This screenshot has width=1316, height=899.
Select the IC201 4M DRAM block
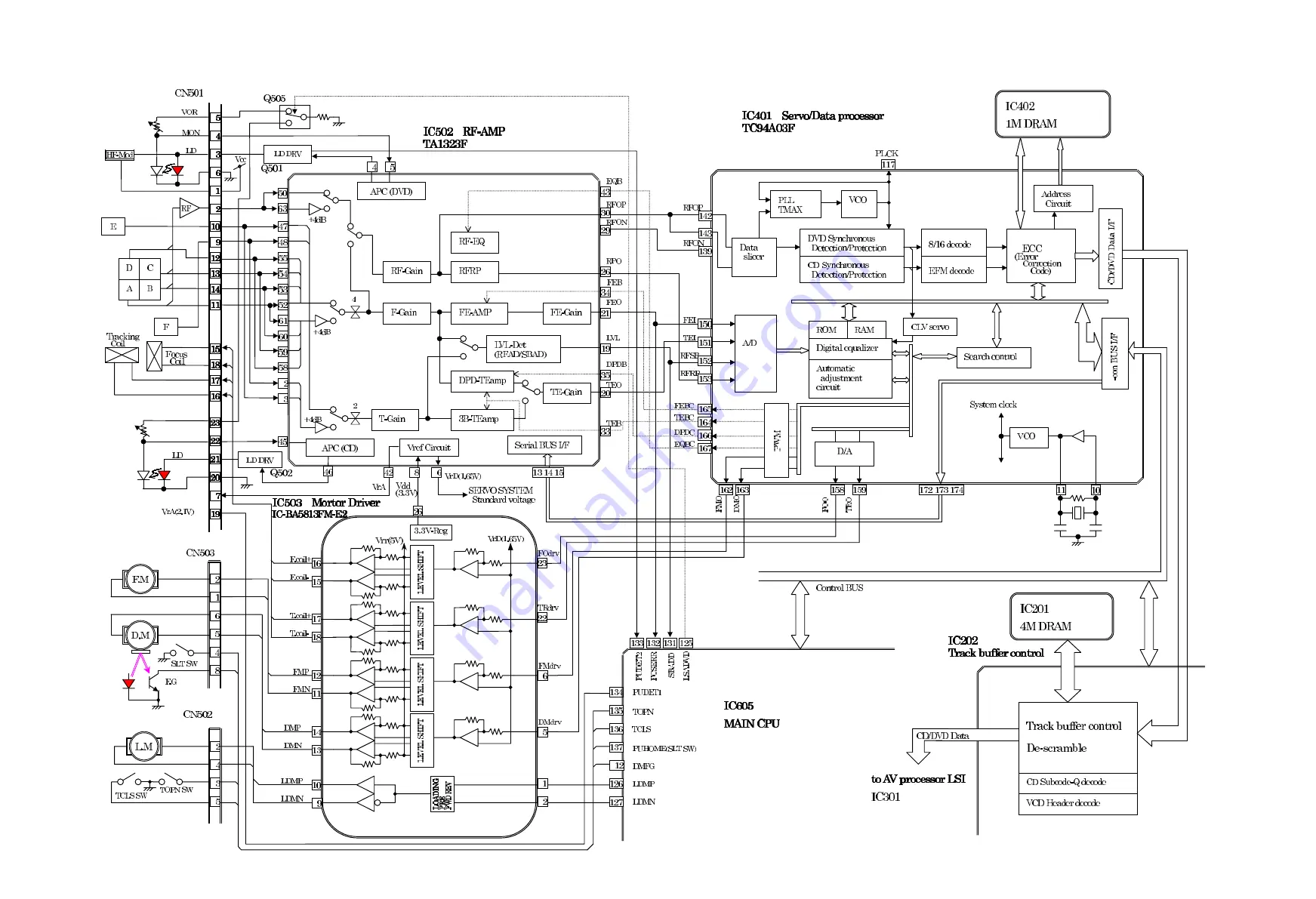[x=1061, y=617]
